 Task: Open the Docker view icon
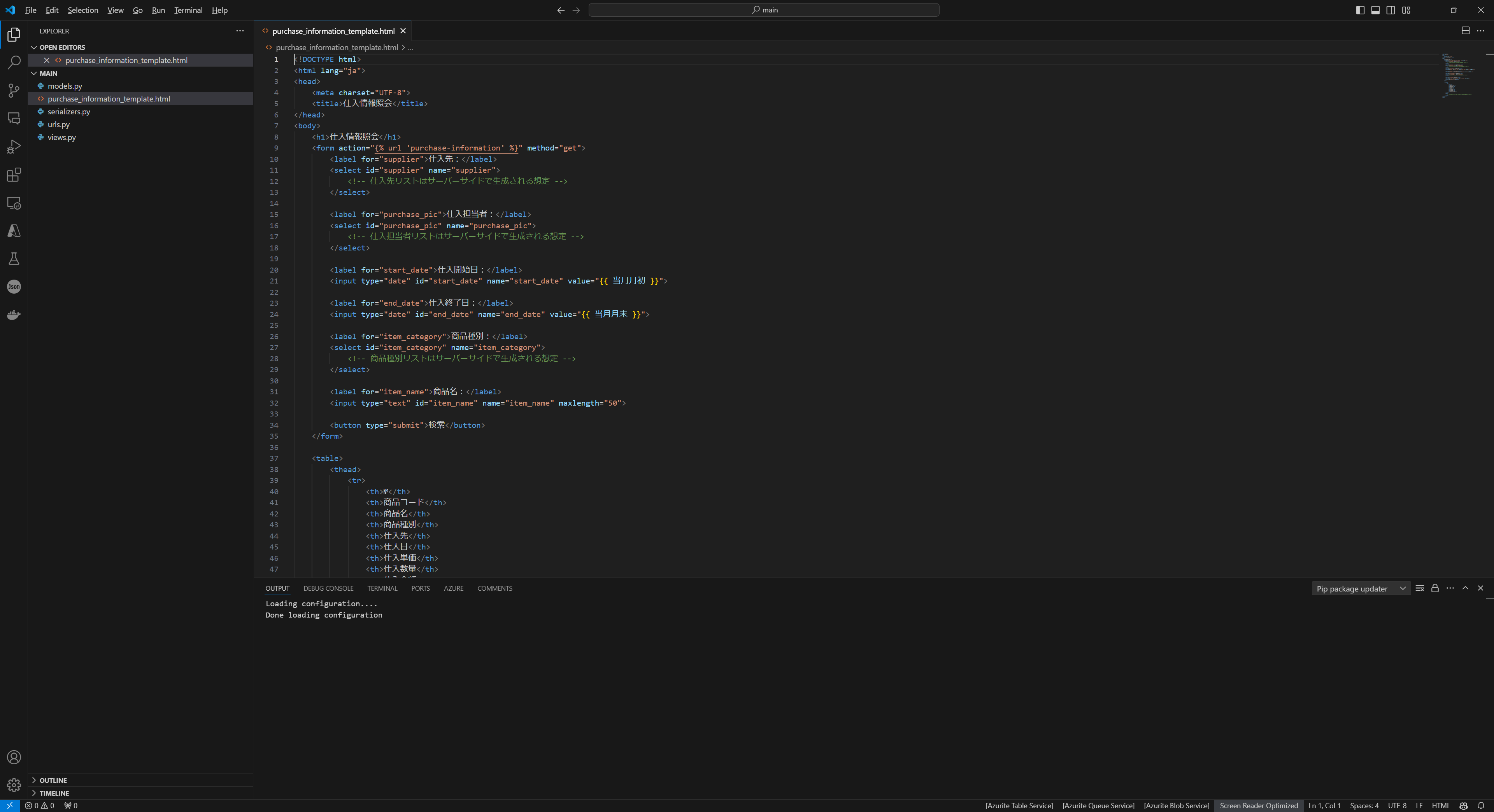pyautogui.click(x=14, y=315)
